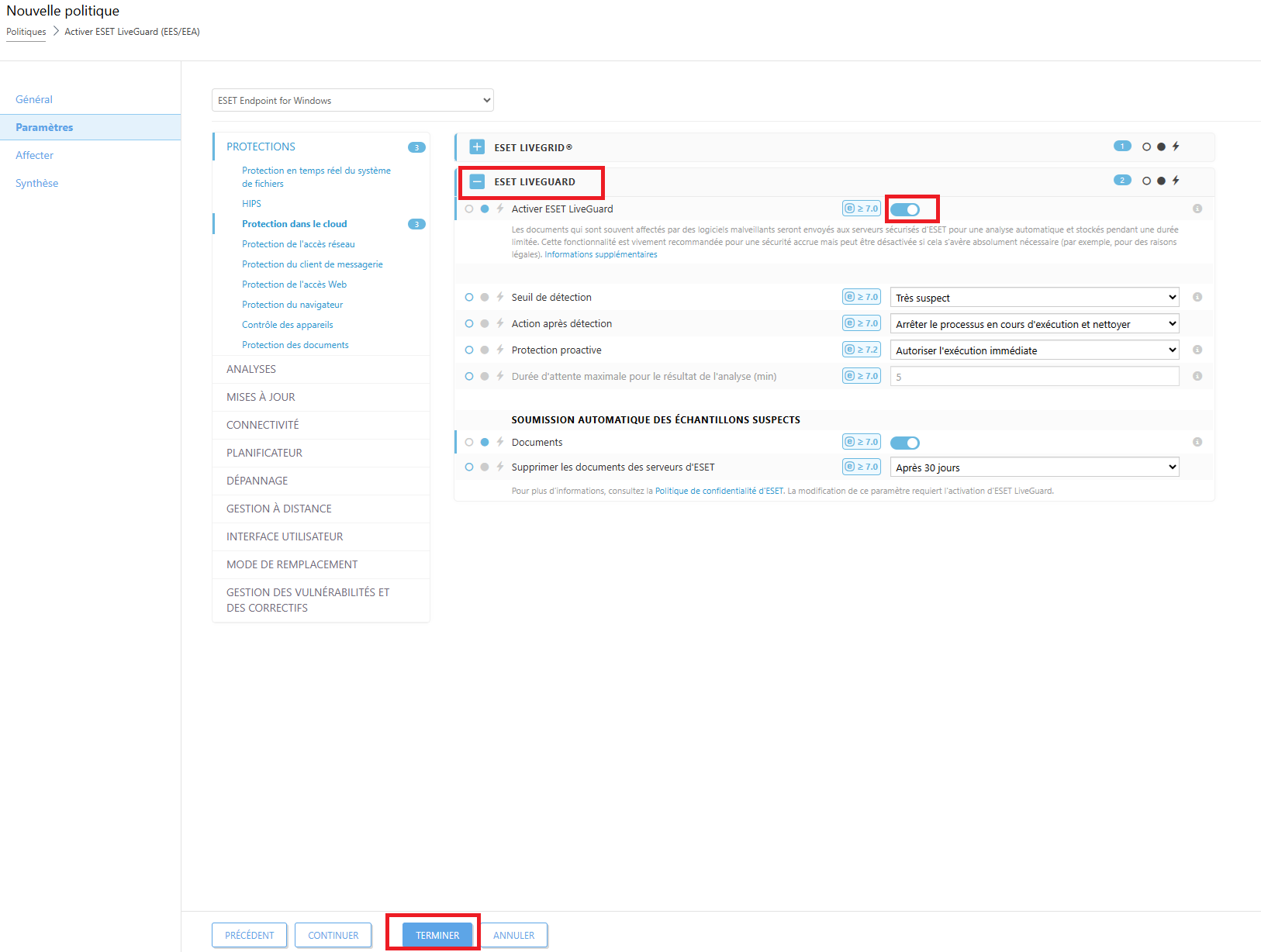
Task: Click the lightning icon on Supprimer les documents row
Action: tap(500, 467)
